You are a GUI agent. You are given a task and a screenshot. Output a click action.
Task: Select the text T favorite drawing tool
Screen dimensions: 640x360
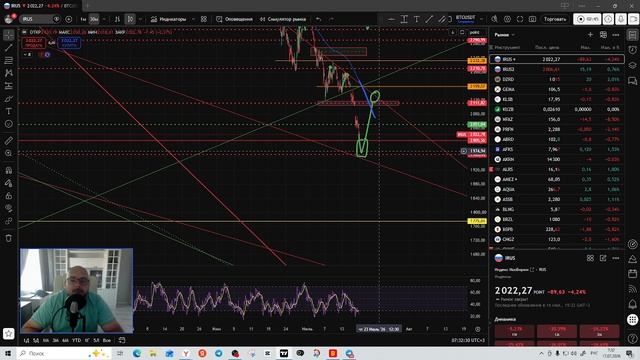pyautogui.click(x=417, y=19)
